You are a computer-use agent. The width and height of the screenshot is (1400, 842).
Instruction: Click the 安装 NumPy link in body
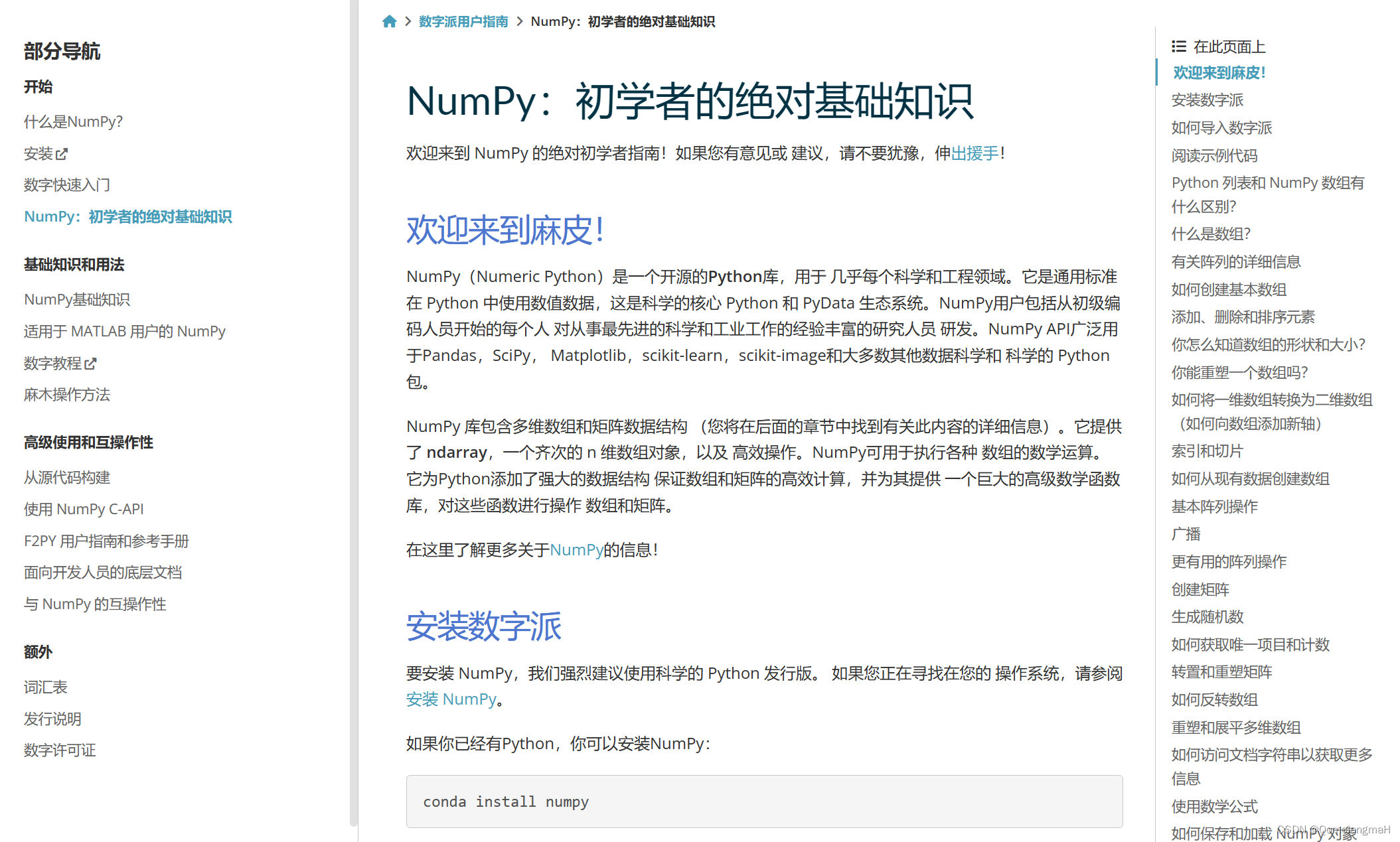(x=451, y=699)
